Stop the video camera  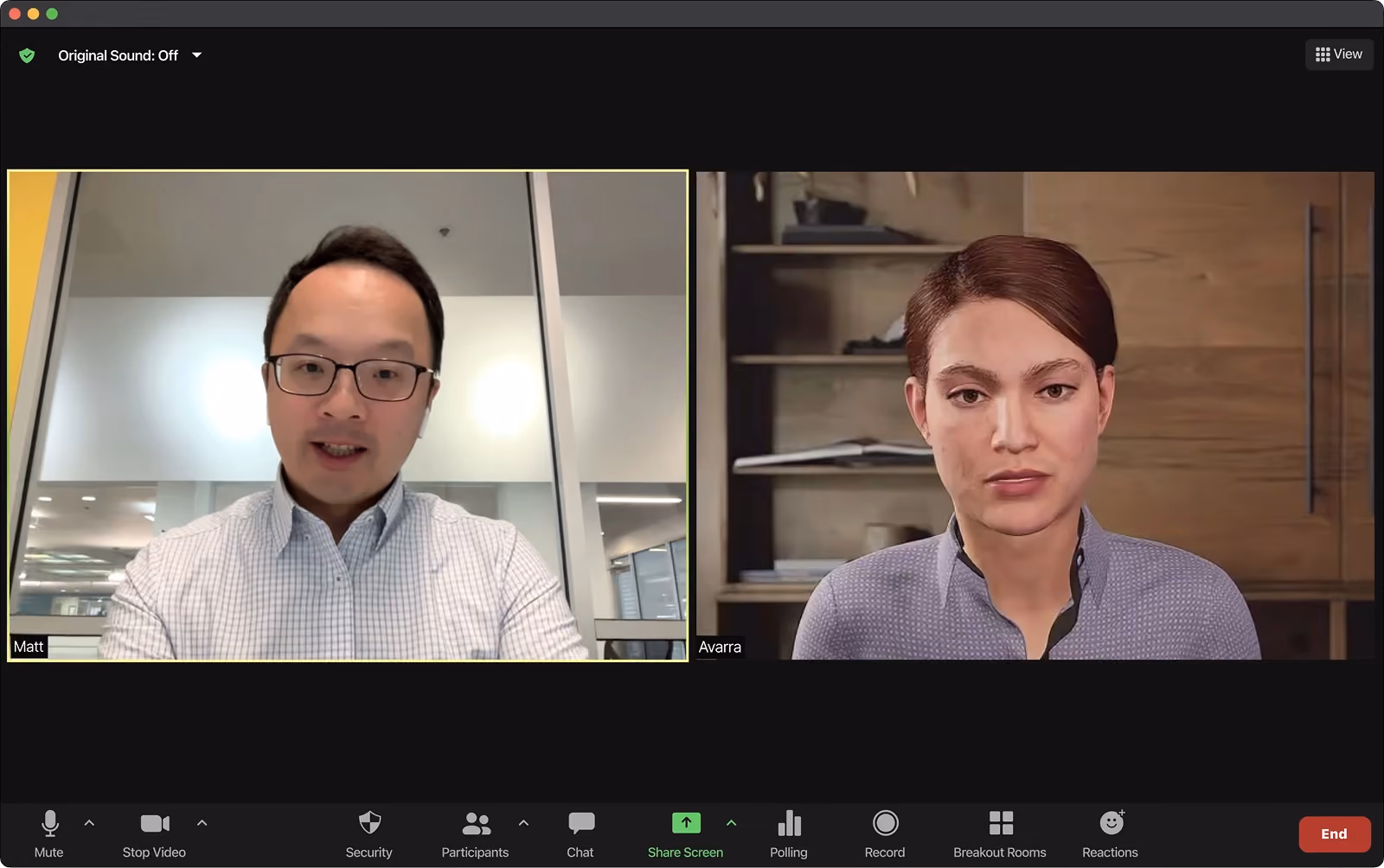pos(154,834)
